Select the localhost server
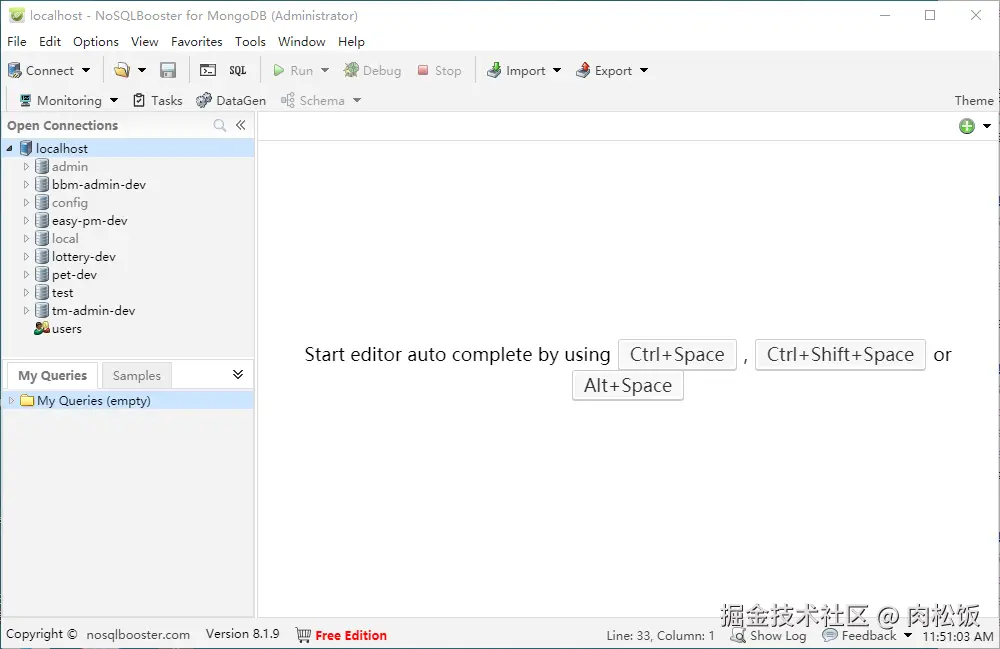This screenshot has width=1000, height=649. [62, 149]
